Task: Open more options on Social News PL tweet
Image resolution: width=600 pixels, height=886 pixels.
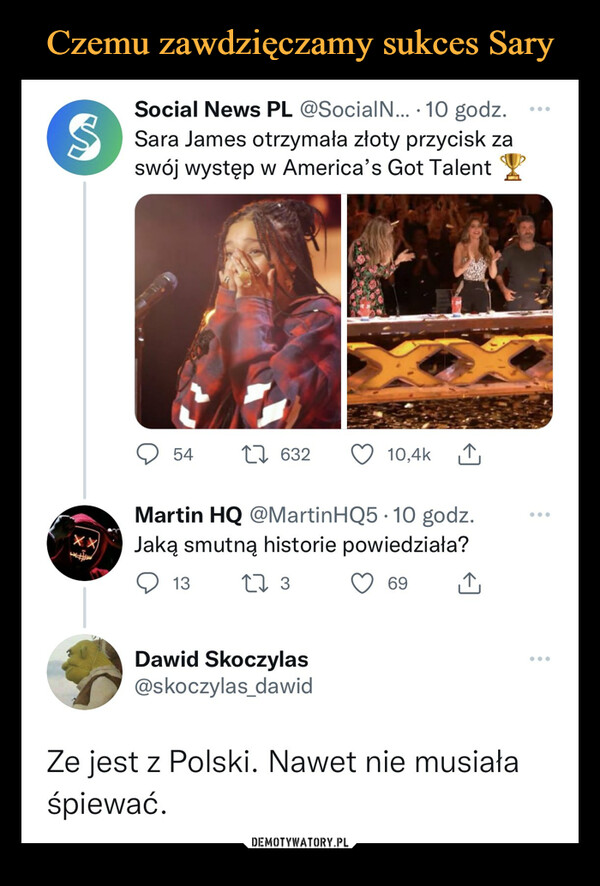Action: [540, 108]
